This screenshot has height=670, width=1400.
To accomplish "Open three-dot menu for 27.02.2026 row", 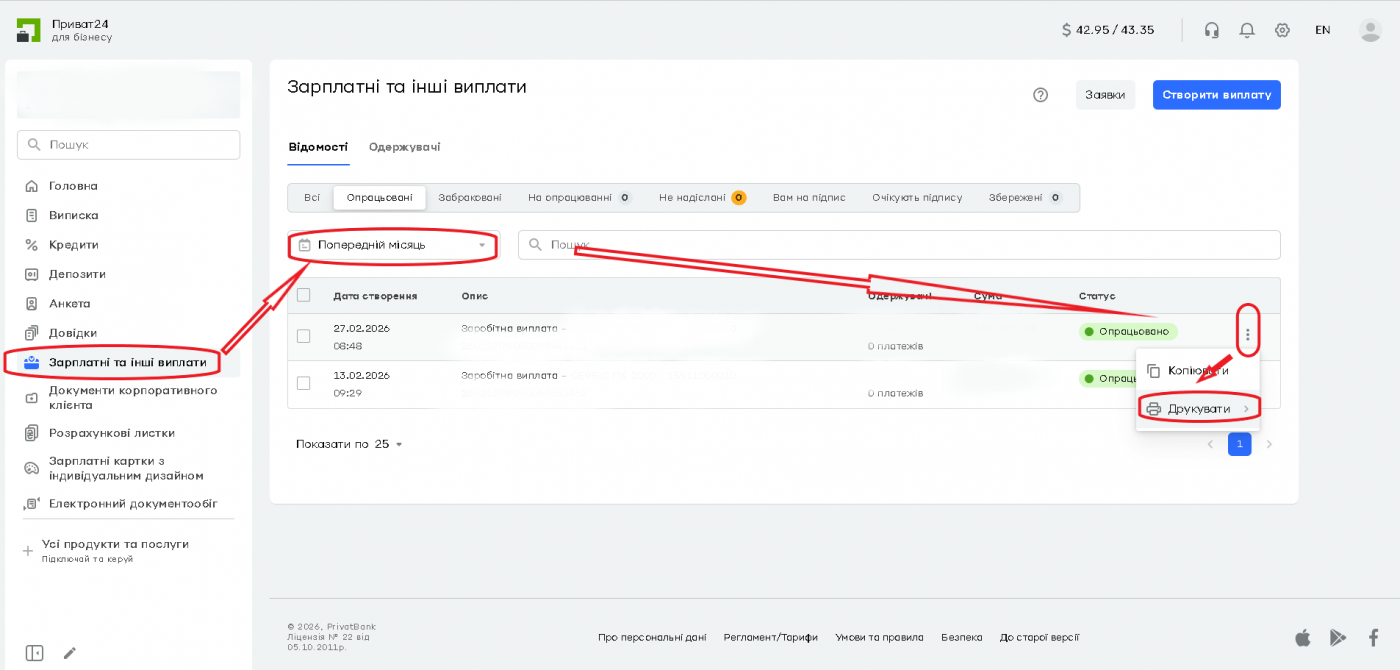I will (1247, 334).
